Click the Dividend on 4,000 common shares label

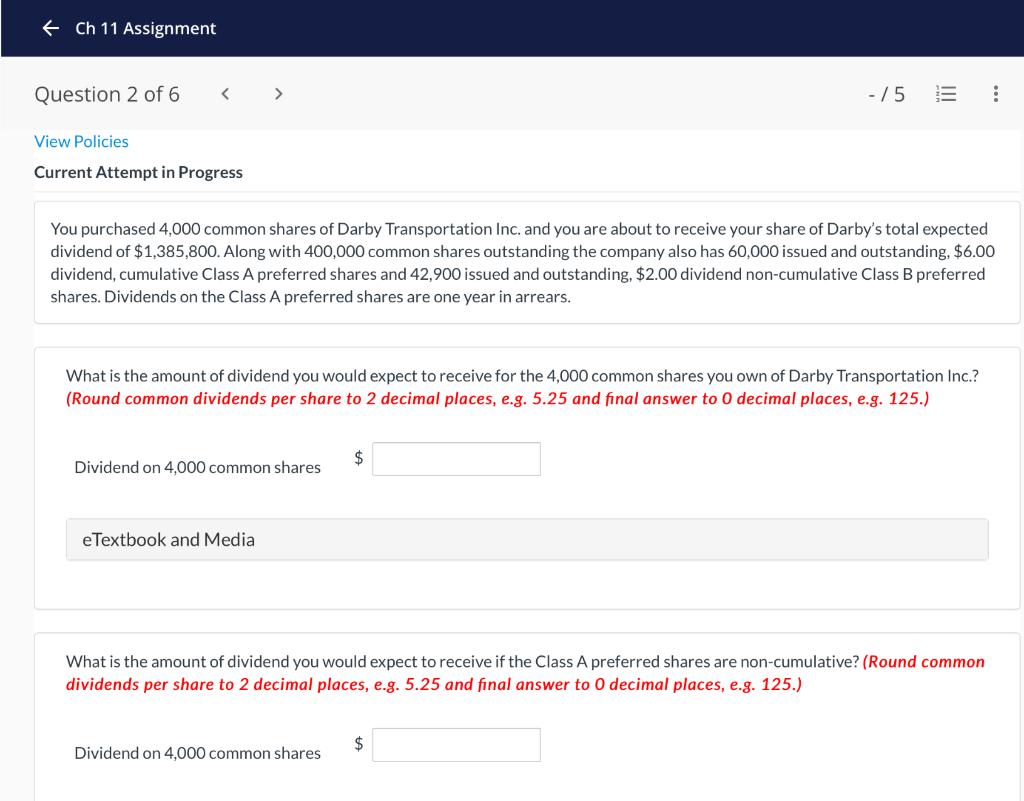197,467
